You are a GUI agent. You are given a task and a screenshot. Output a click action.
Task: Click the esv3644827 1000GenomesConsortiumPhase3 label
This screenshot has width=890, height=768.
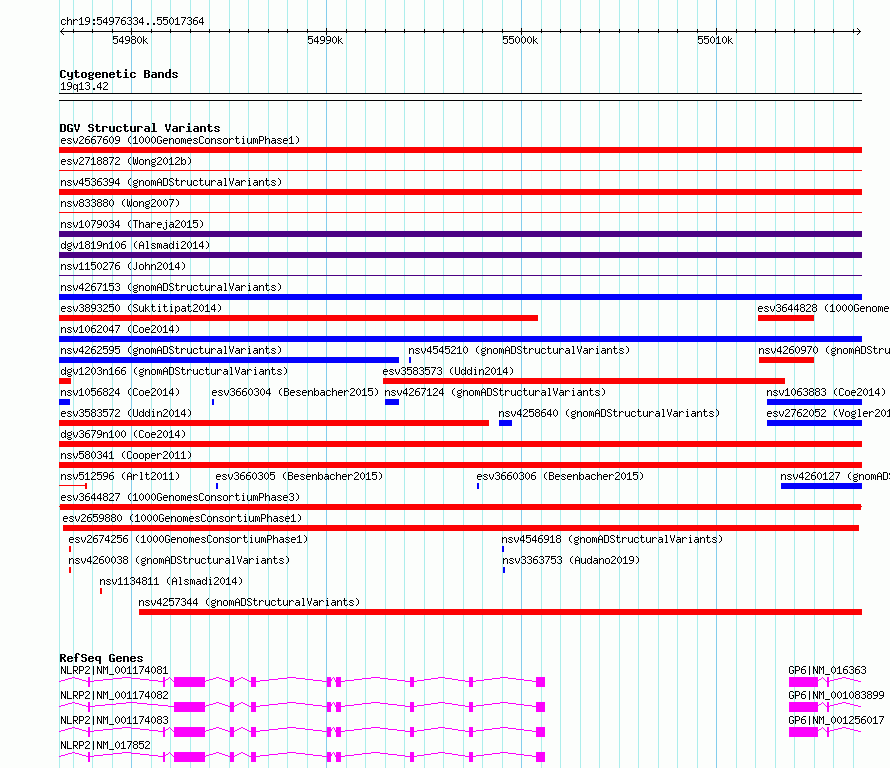point(180,497)
